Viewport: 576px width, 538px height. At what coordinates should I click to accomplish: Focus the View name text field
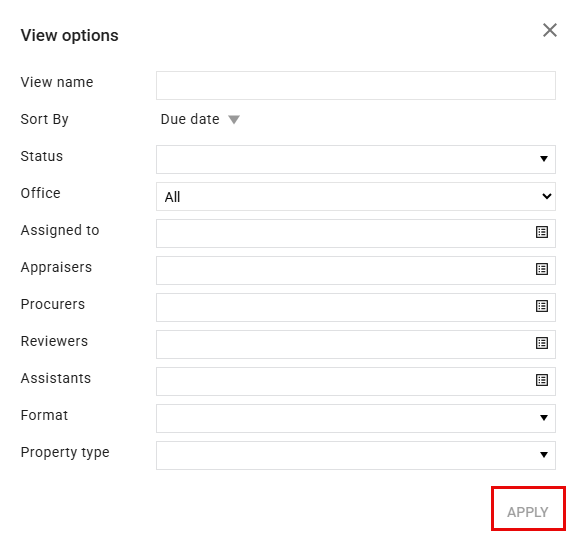point(356,86)
